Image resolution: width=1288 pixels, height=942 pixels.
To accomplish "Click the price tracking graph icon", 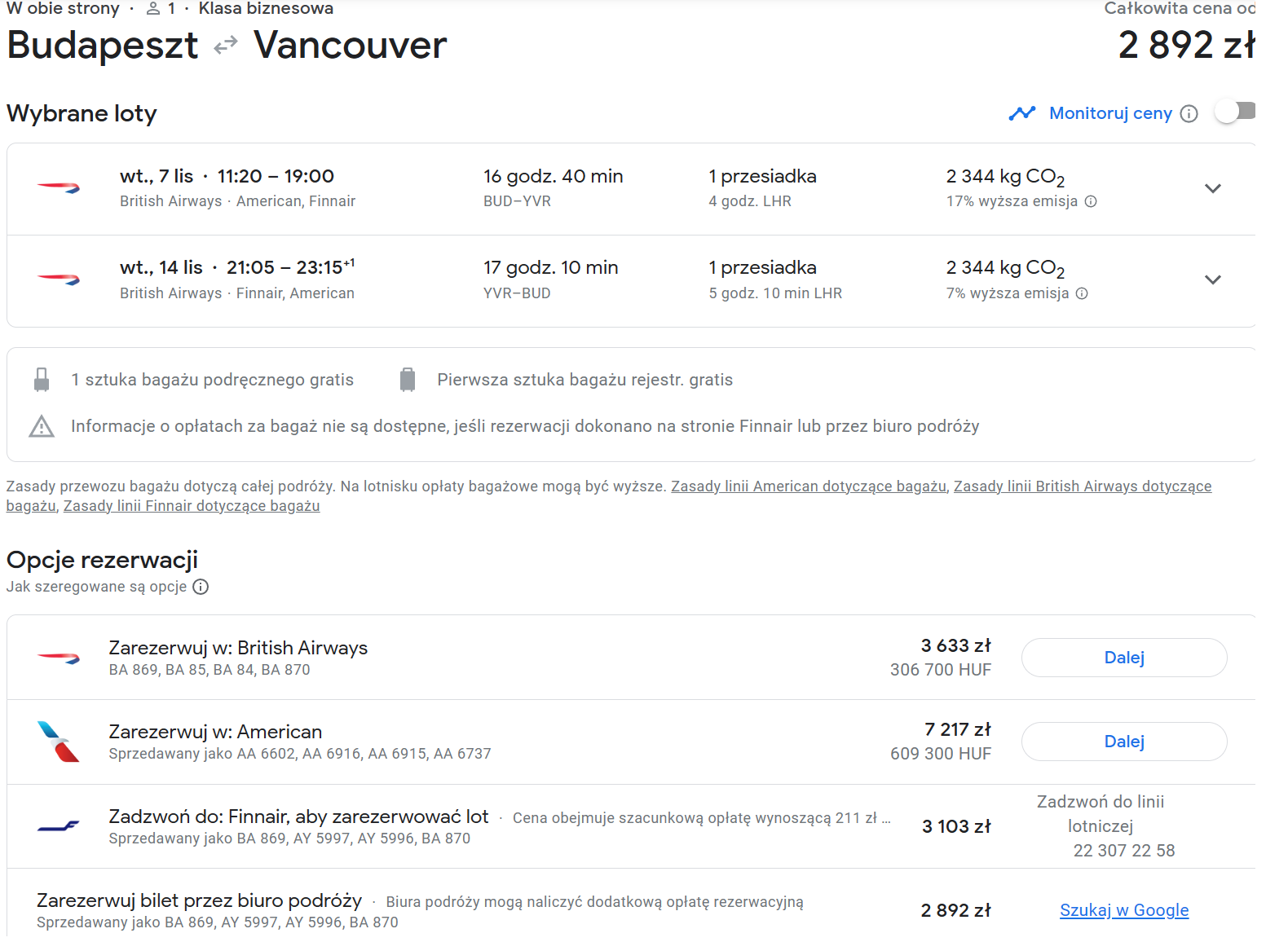I will tap(1021, 113).
